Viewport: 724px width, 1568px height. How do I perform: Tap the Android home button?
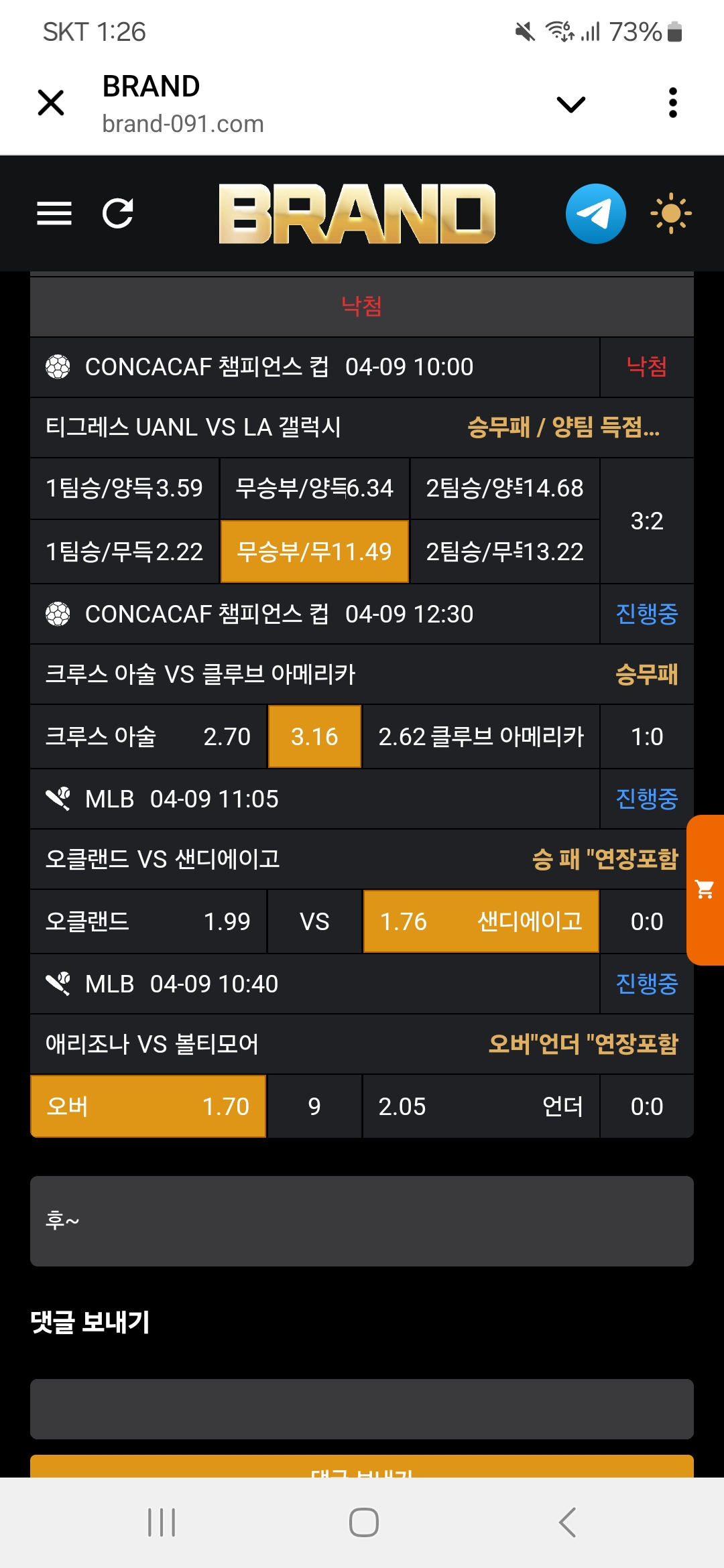(363, 1522)
